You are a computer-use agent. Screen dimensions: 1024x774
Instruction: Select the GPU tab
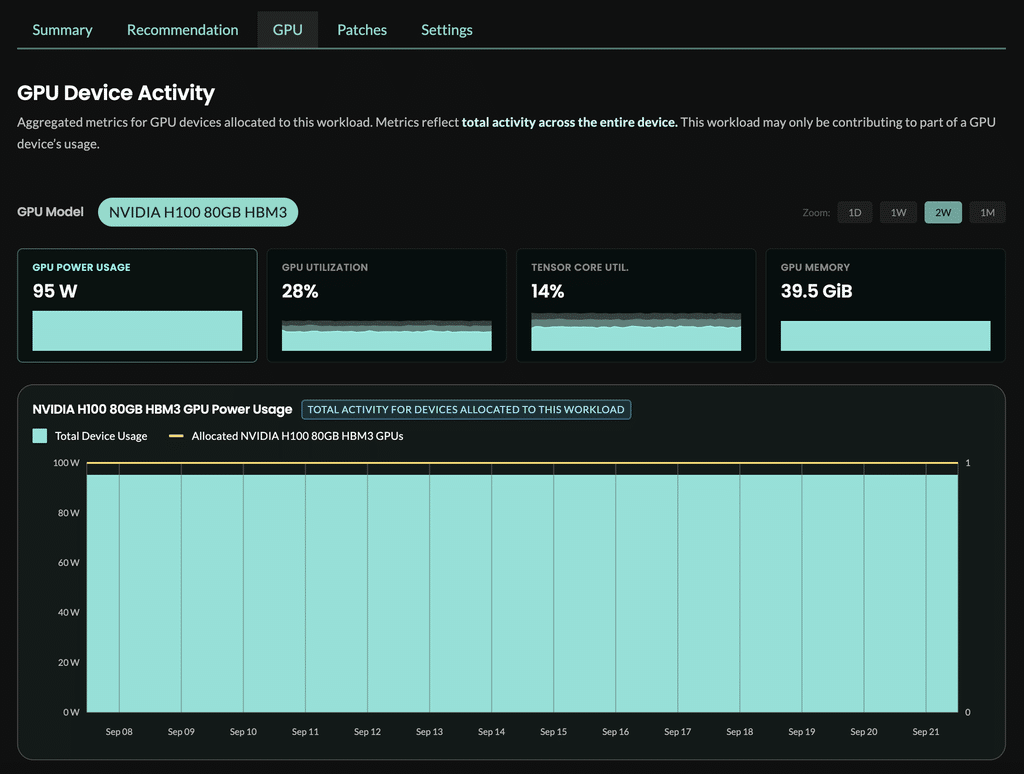click(287, 30)
